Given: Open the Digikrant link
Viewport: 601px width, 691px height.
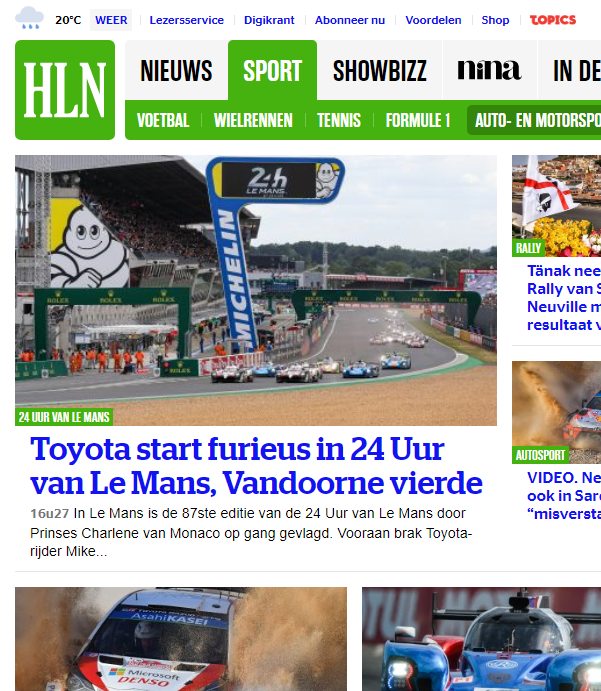Looking at the screenshot, I should tap(269, 20).
